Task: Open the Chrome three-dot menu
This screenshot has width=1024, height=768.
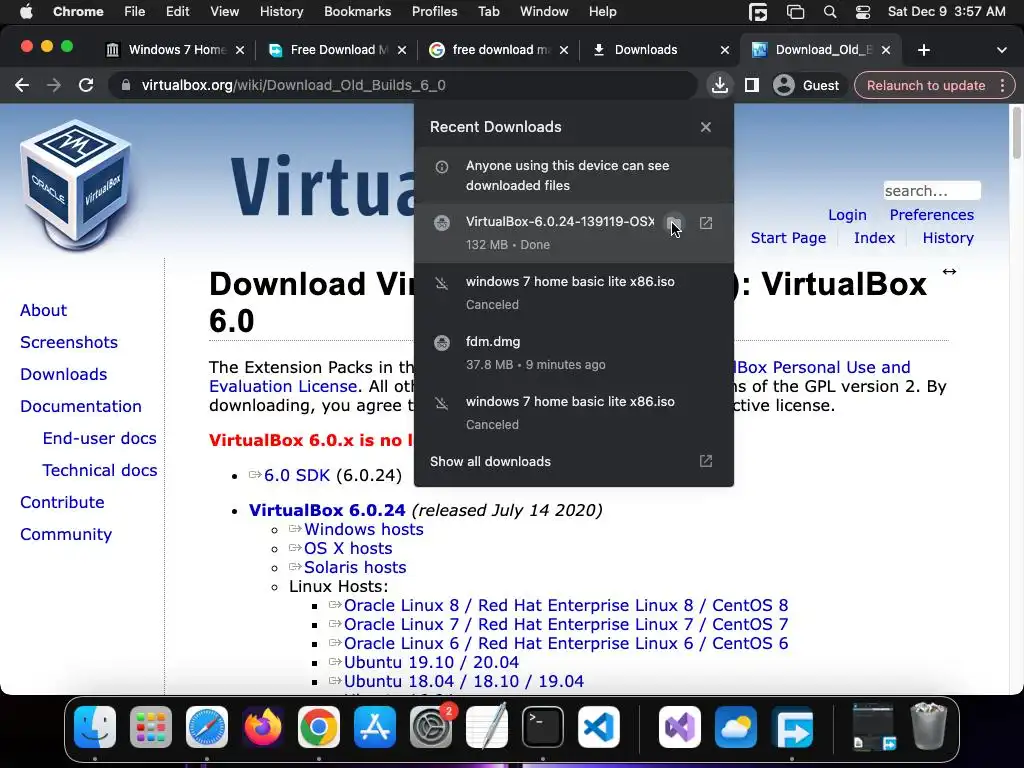Action: [1002, 85]
